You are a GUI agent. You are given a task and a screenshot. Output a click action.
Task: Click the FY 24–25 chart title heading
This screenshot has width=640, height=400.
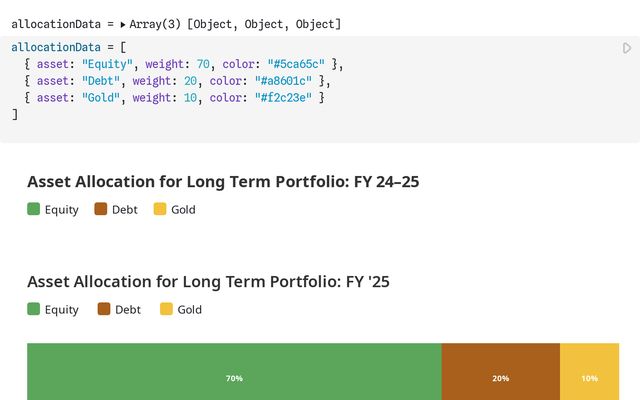(x=223, y=182)
